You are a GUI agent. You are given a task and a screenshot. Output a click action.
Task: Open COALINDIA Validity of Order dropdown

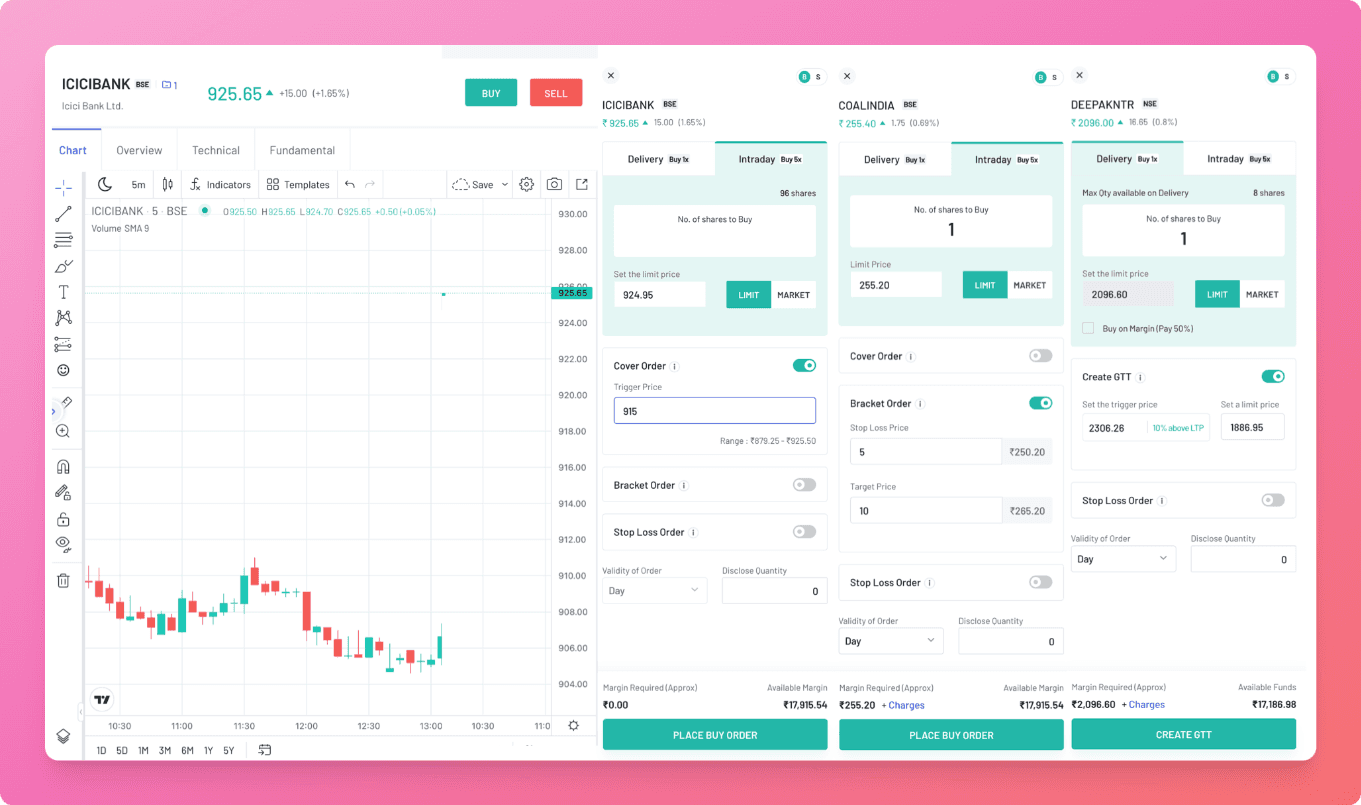point(890,641)
